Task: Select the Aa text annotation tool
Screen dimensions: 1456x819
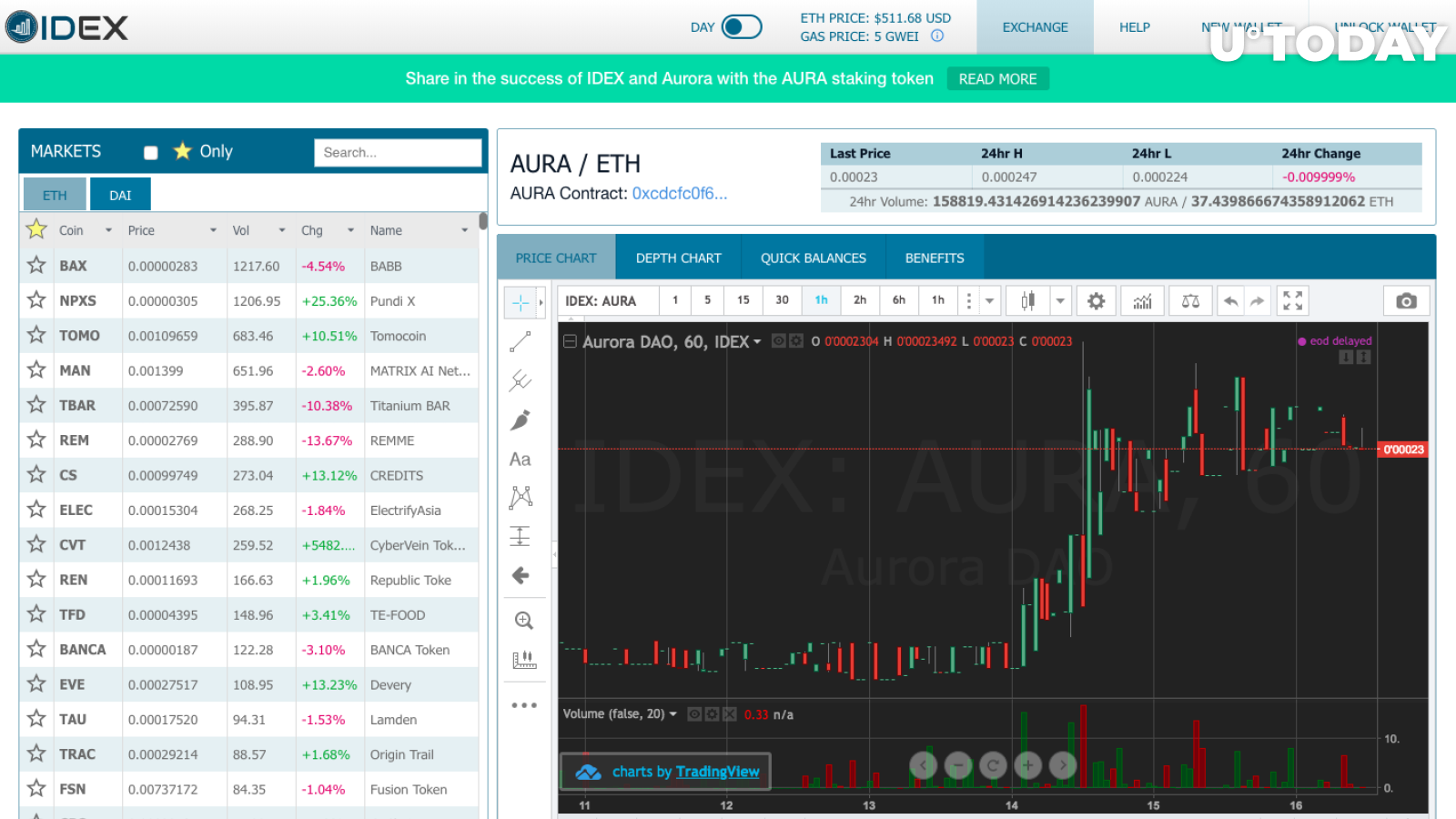Action: 521,460
